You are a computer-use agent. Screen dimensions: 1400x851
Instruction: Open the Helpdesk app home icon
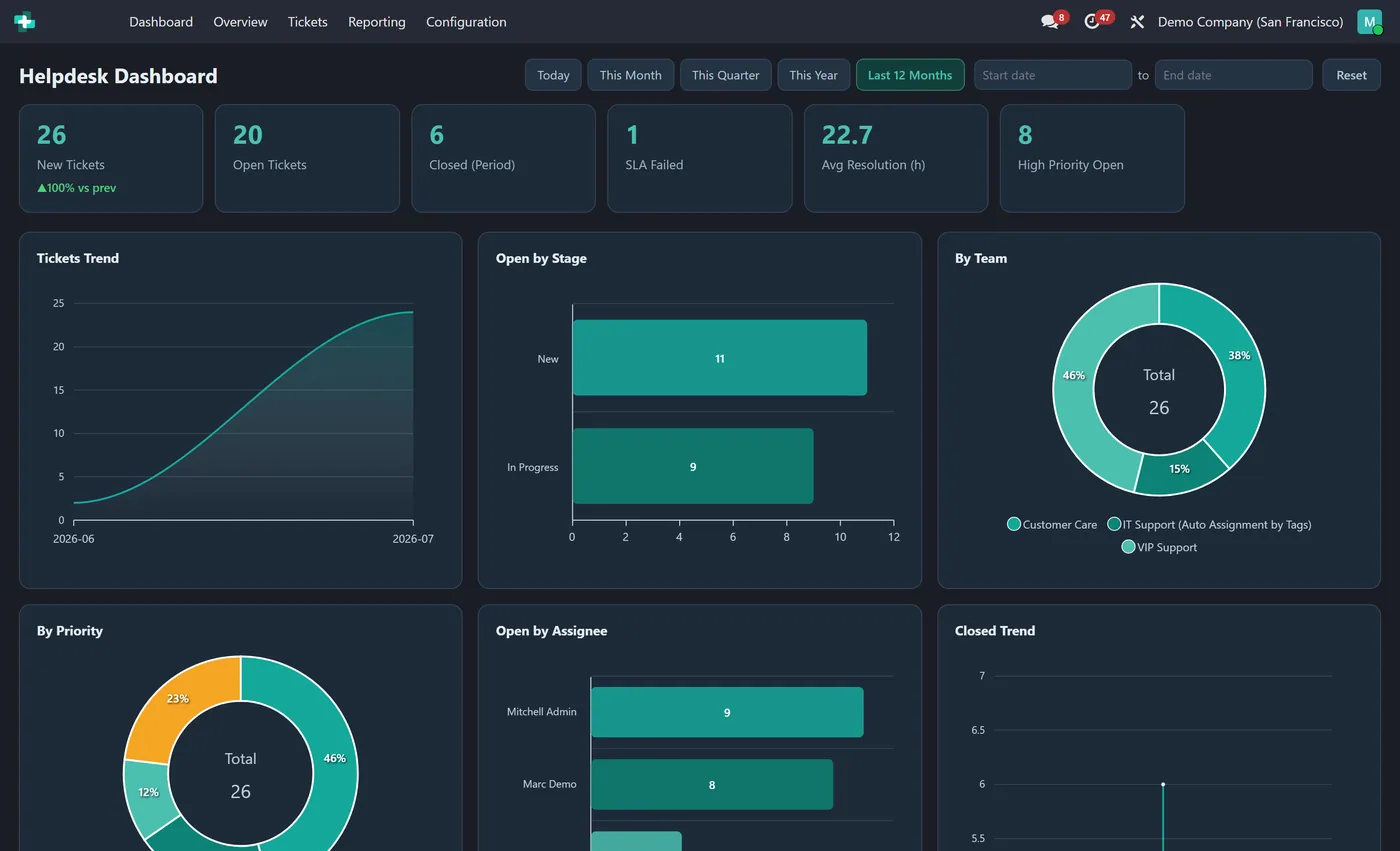(25, 21)
